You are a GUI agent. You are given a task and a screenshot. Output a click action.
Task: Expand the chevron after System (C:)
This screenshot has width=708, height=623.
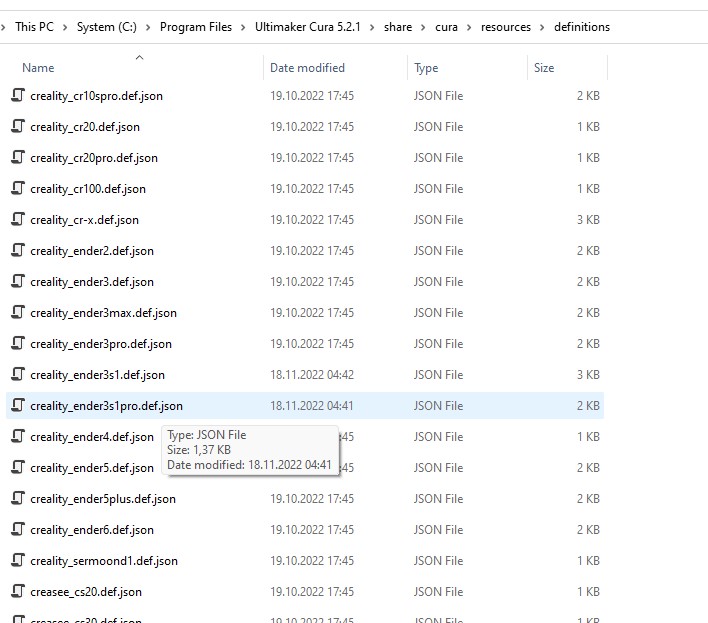[148, 28]
